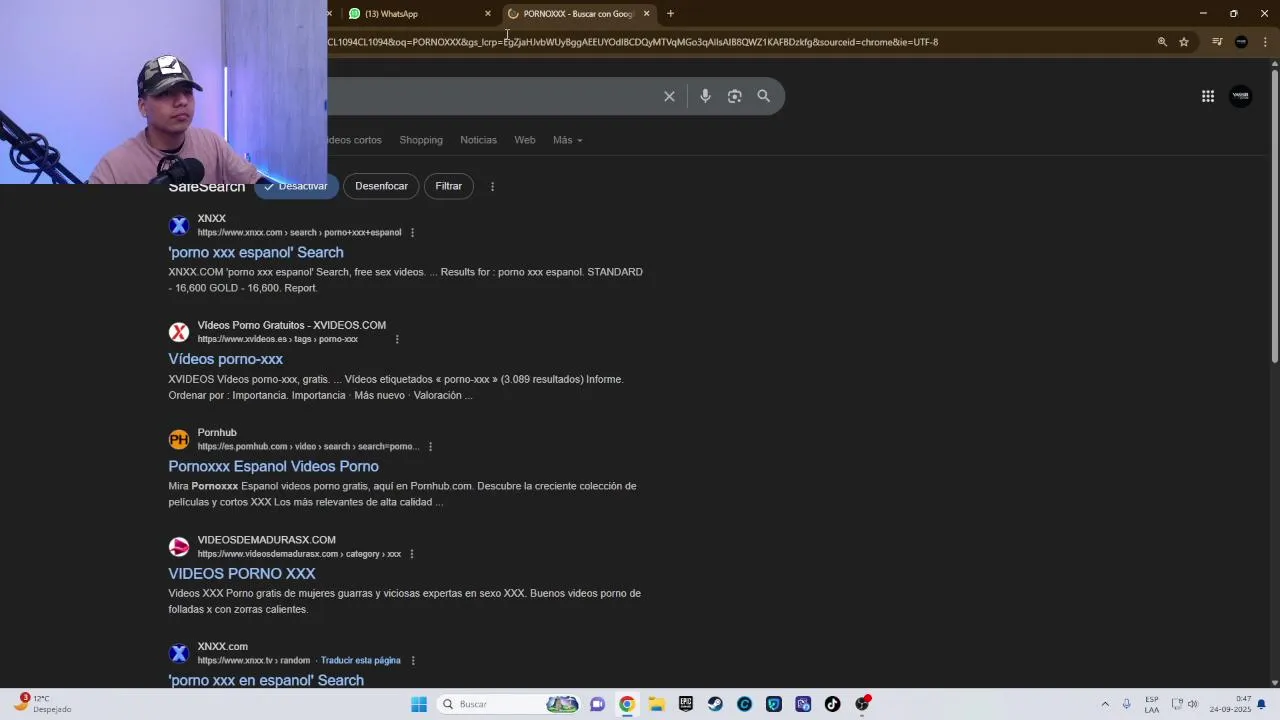
Task: Clear the Google search box text
Action: (x=669, y=96)
